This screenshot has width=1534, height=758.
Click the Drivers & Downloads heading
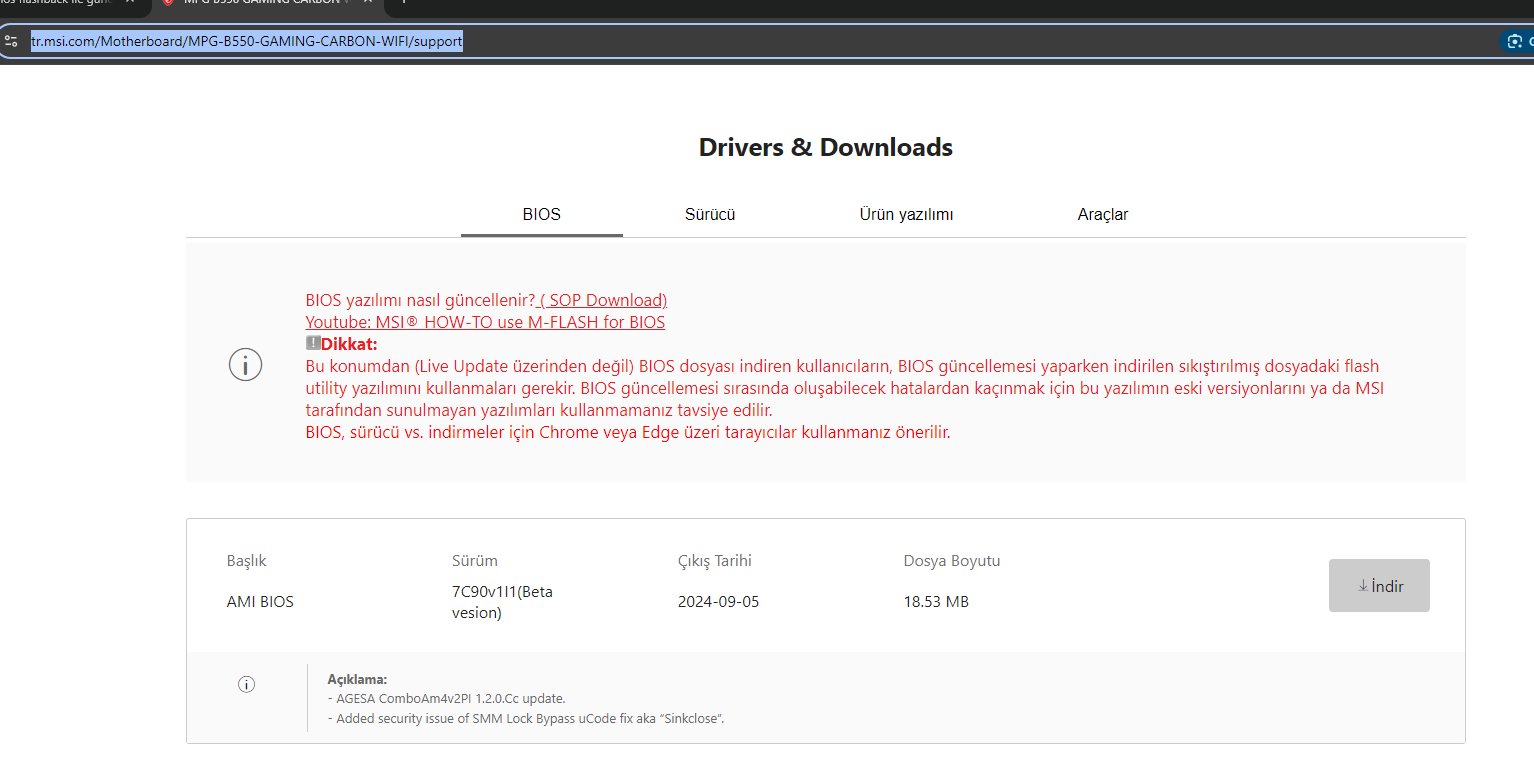(x=826, y=148)
